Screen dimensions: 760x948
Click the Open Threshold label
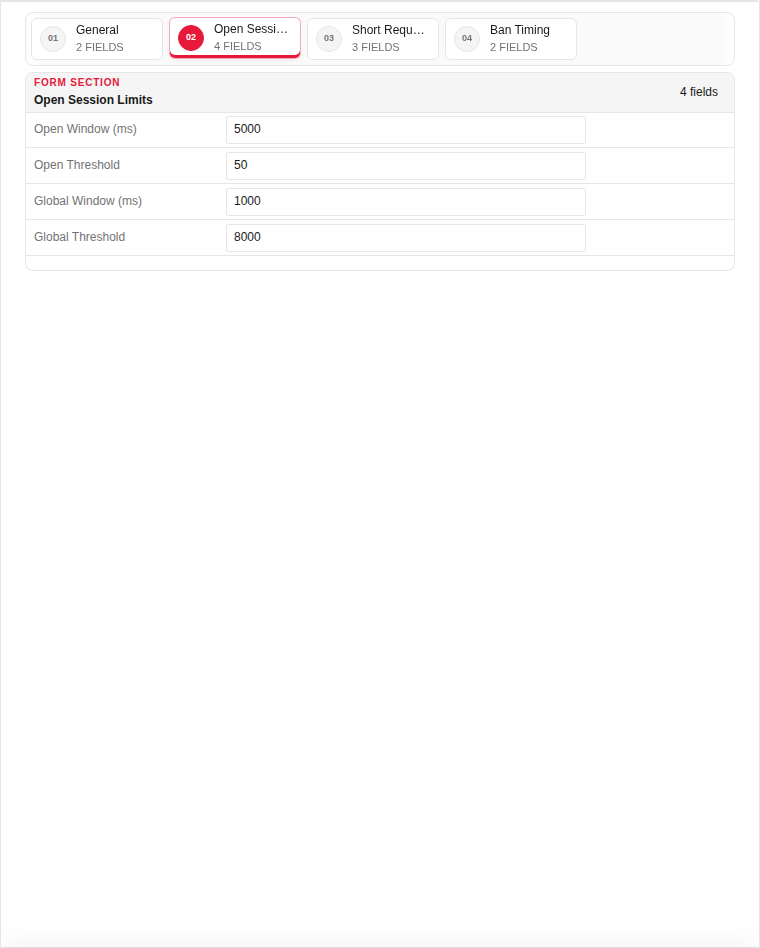(x=77, y=165)
